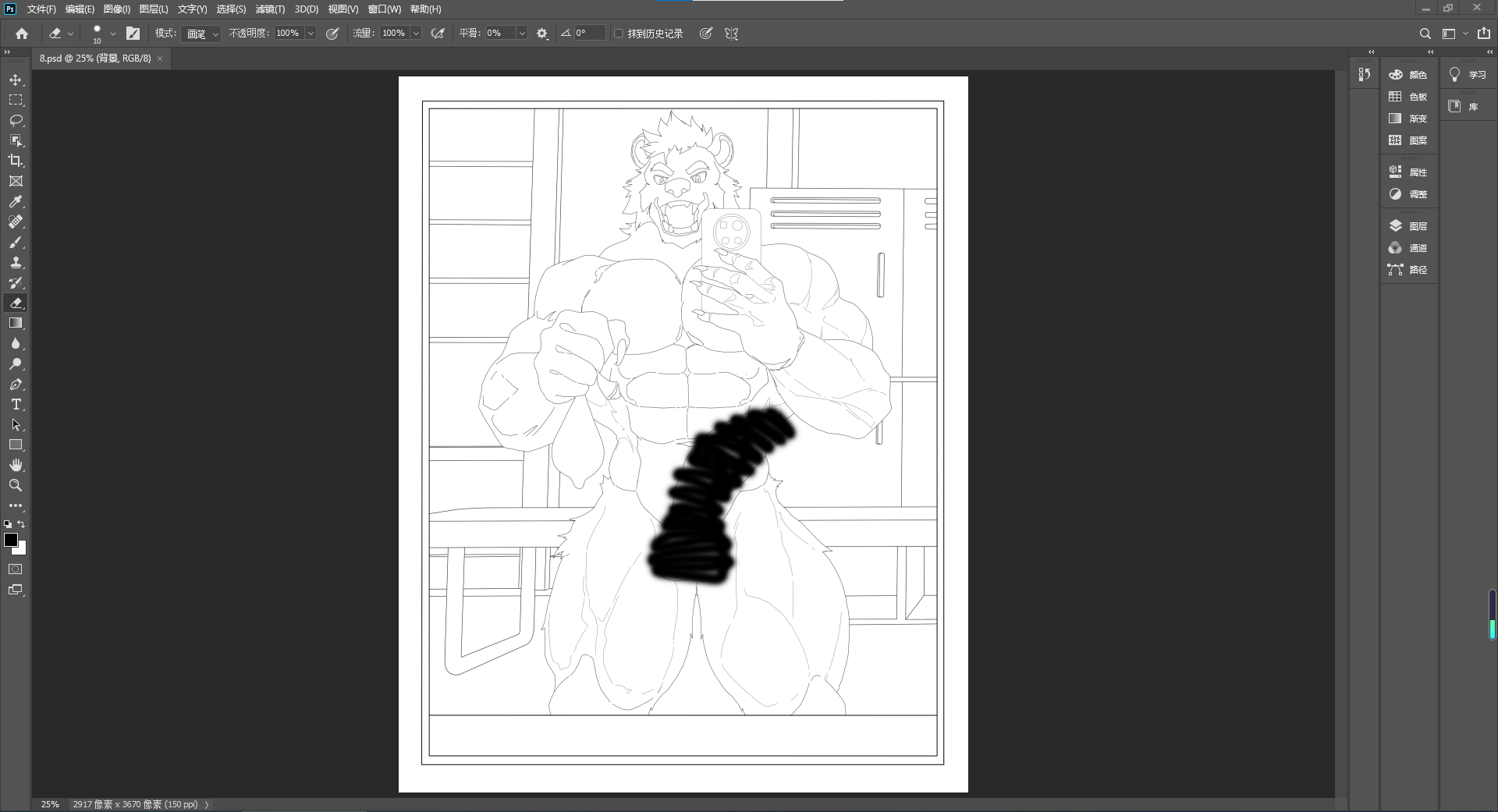
Task: Select the Horizontal Type tool
Action: coord(16,404)
